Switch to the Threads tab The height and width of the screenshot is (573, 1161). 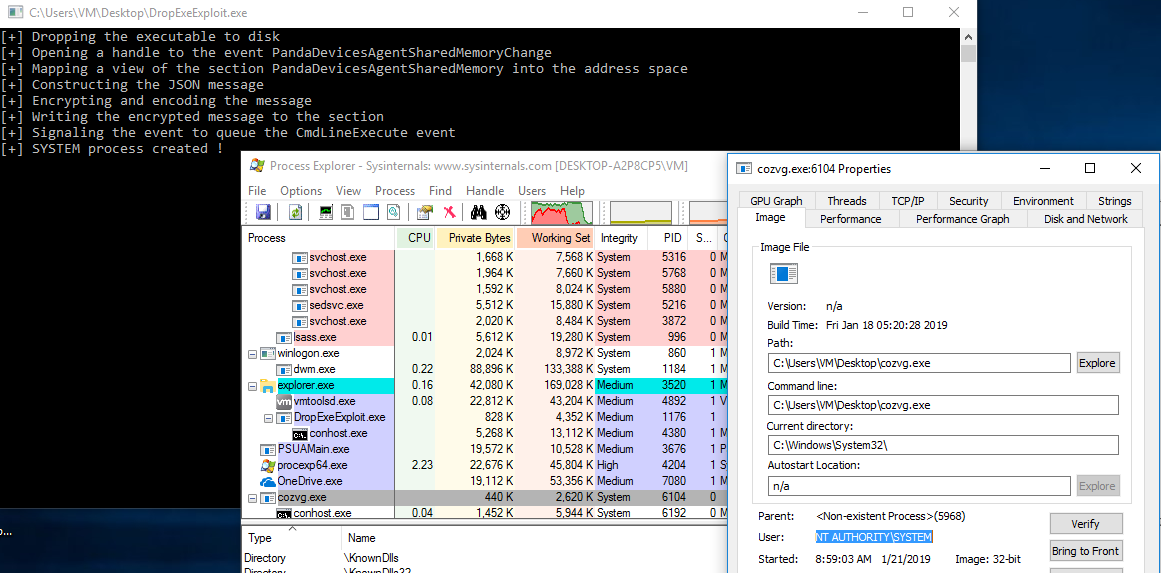(x=846, y=201)
